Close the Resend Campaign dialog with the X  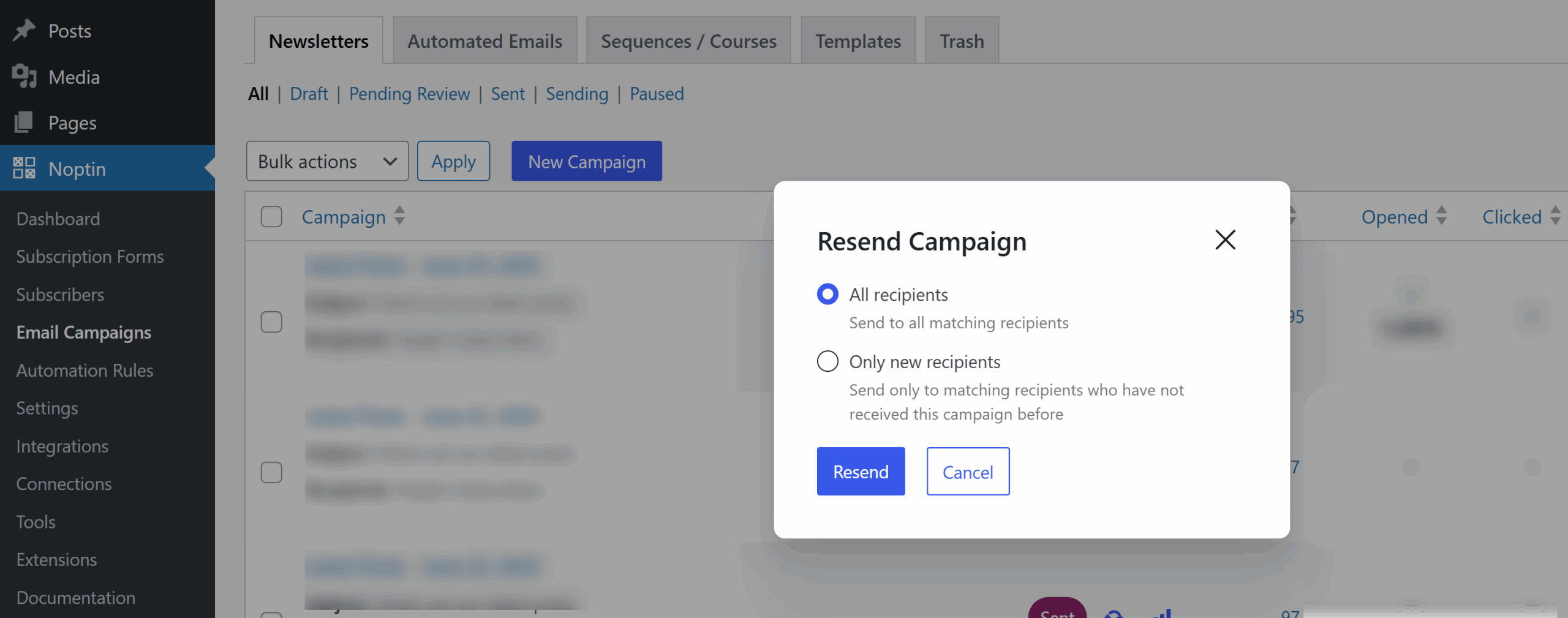[x=1225, y=239]
